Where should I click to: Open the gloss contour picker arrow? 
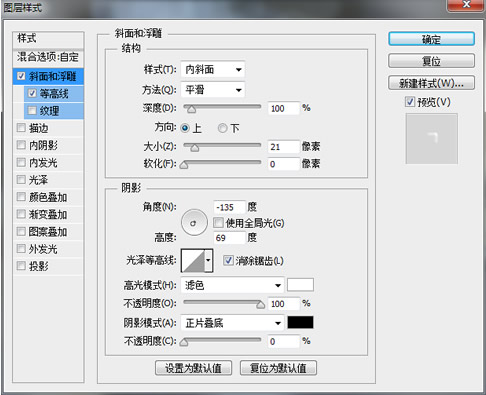pos(208,260)
